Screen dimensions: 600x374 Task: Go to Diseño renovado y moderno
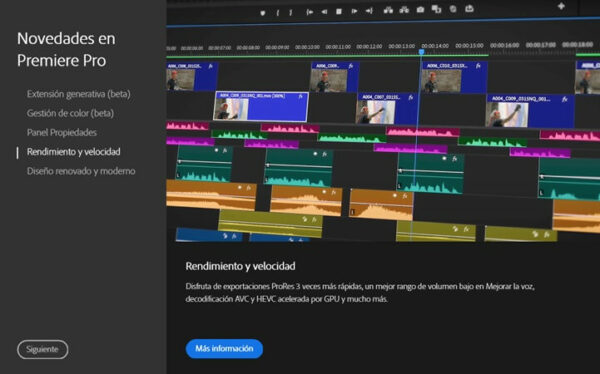click(x=81, y=171)
